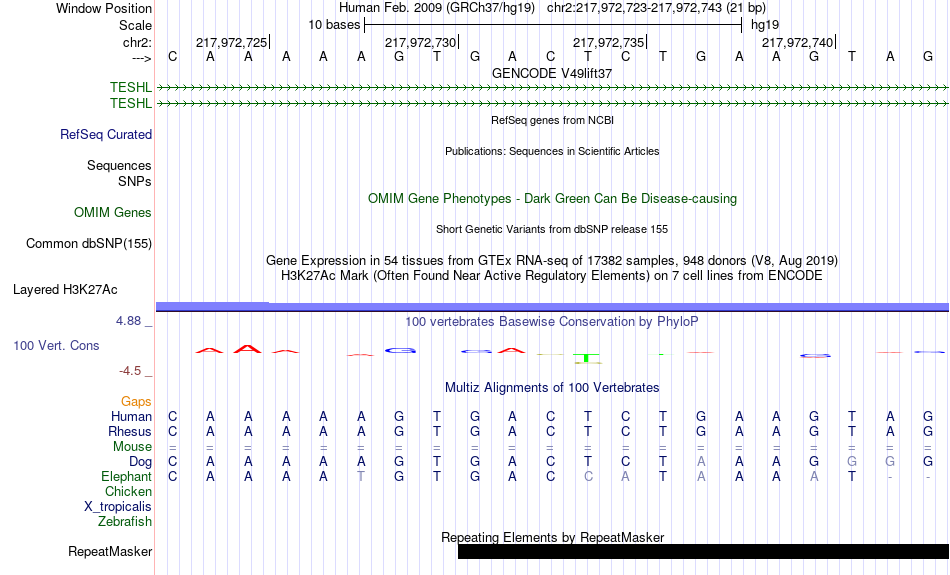
Task: Open the Short Genetic Variants from dbSNP title
Action: 552,229
